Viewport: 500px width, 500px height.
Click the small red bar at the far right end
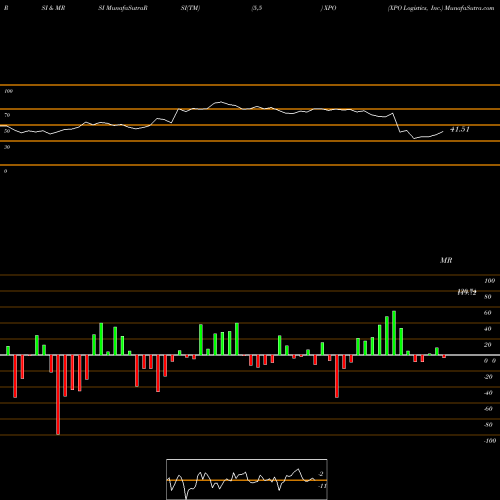(444, 357)
